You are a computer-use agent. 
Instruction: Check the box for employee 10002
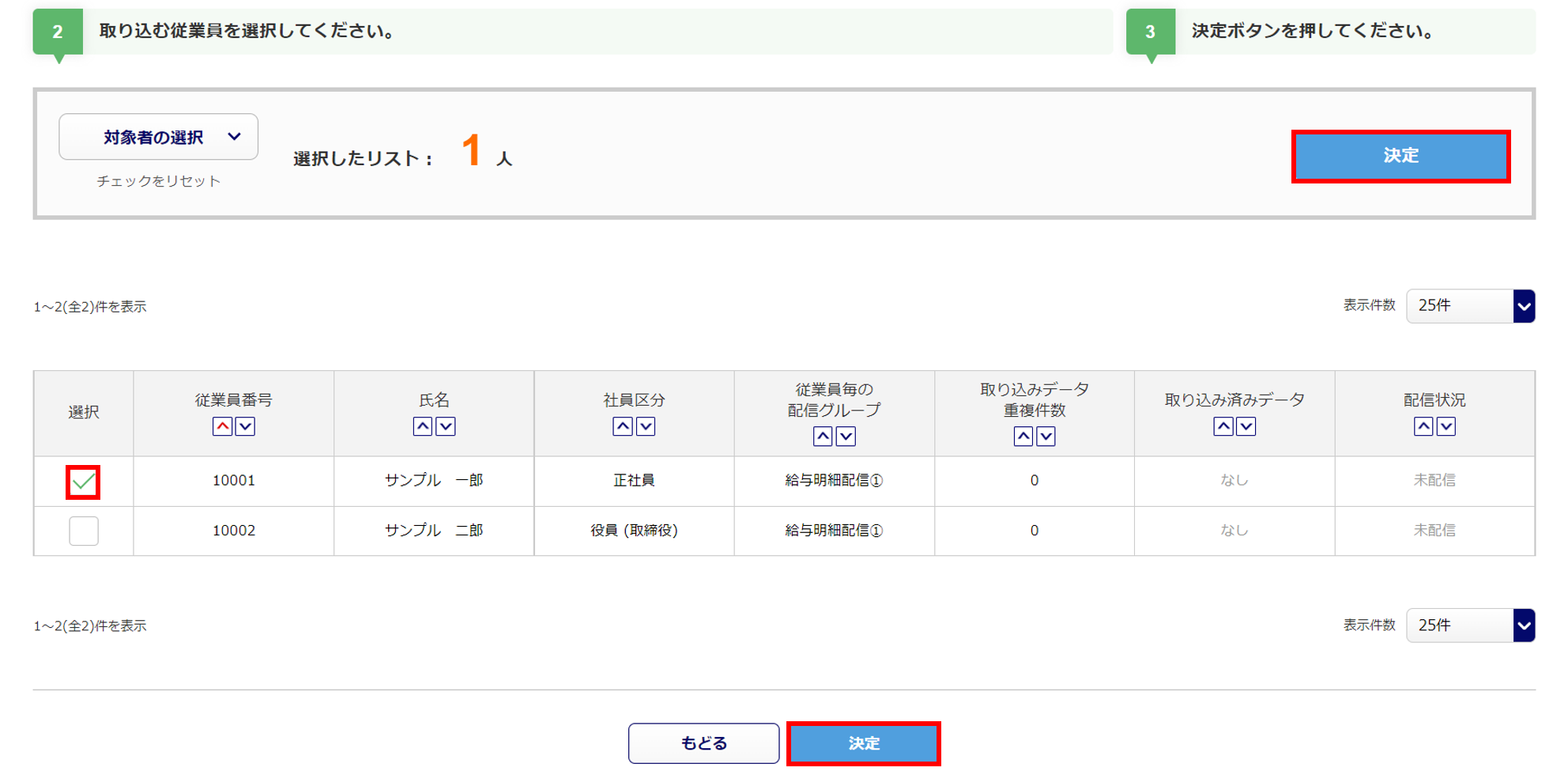tap(83, 531)
